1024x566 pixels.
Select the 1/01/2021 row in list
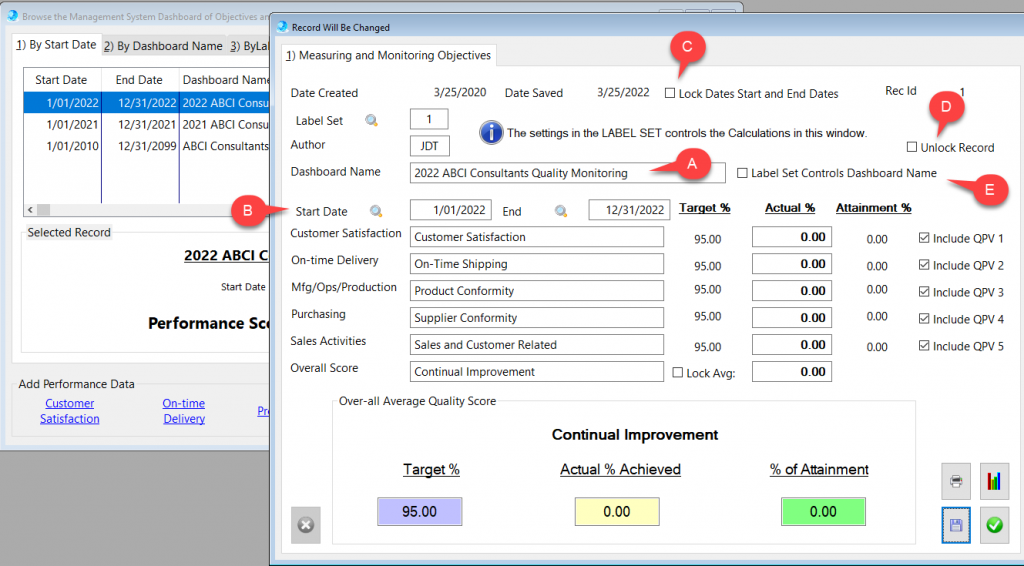pos(146,124)
